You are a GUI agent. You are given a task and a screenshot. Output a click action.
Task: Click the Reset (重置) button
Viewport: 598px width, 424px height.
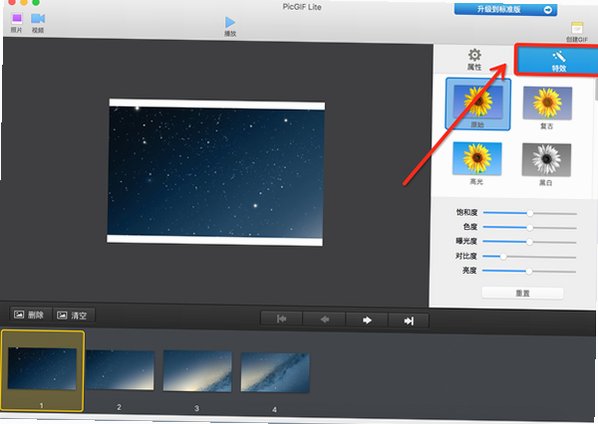tap(522, 293)
